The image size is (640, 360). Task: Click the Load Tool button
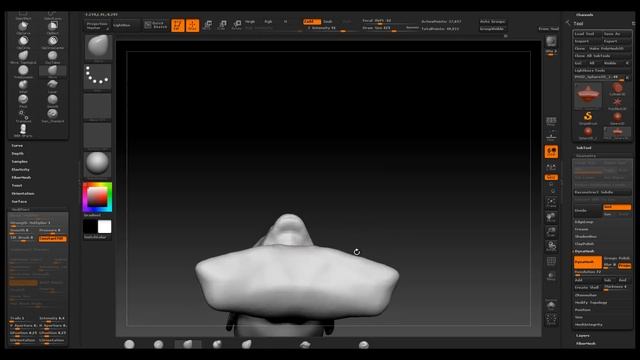tap(587, 34)
